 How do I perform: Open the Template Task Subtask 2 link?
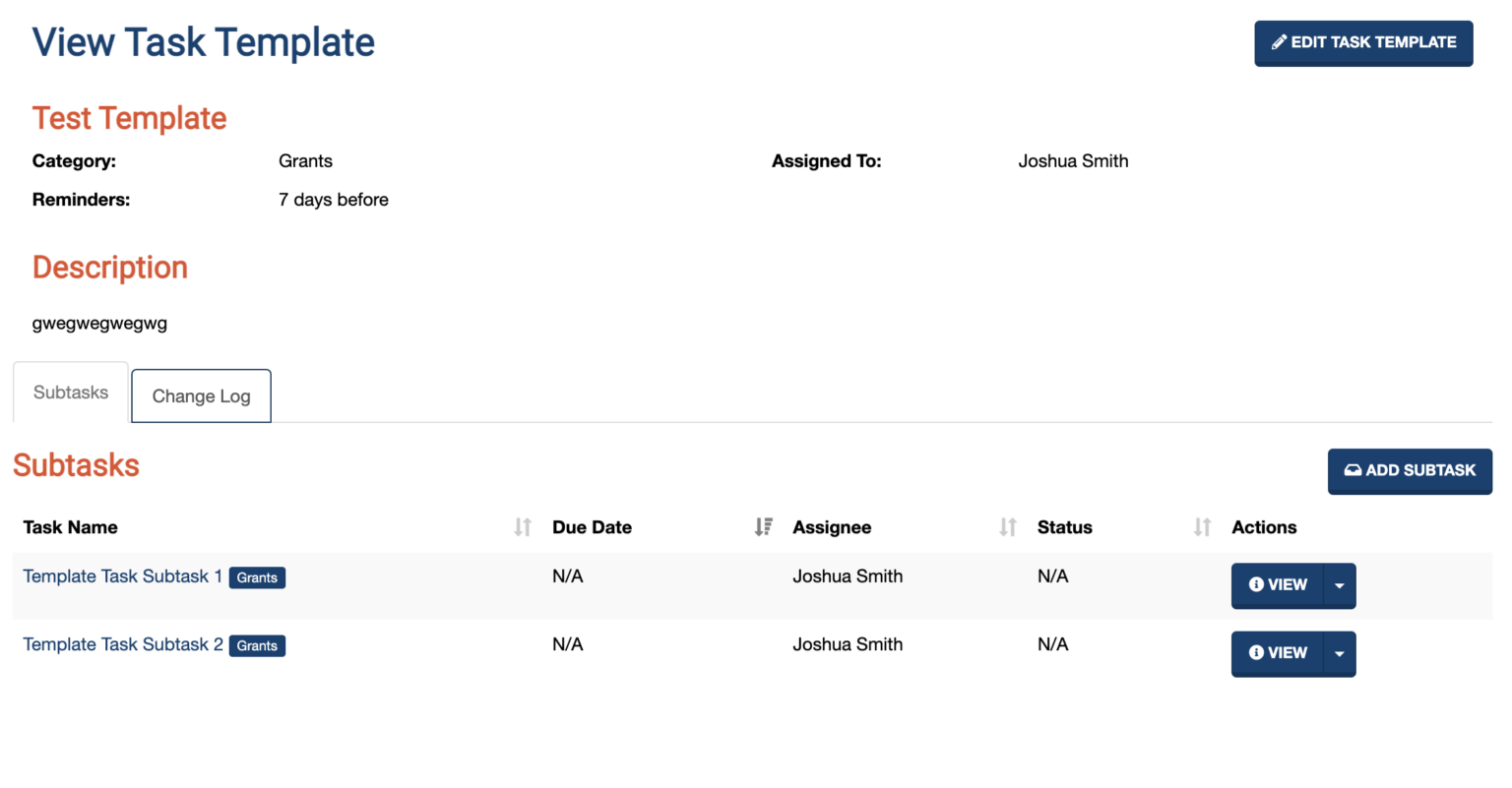click(x=122, y=644)
